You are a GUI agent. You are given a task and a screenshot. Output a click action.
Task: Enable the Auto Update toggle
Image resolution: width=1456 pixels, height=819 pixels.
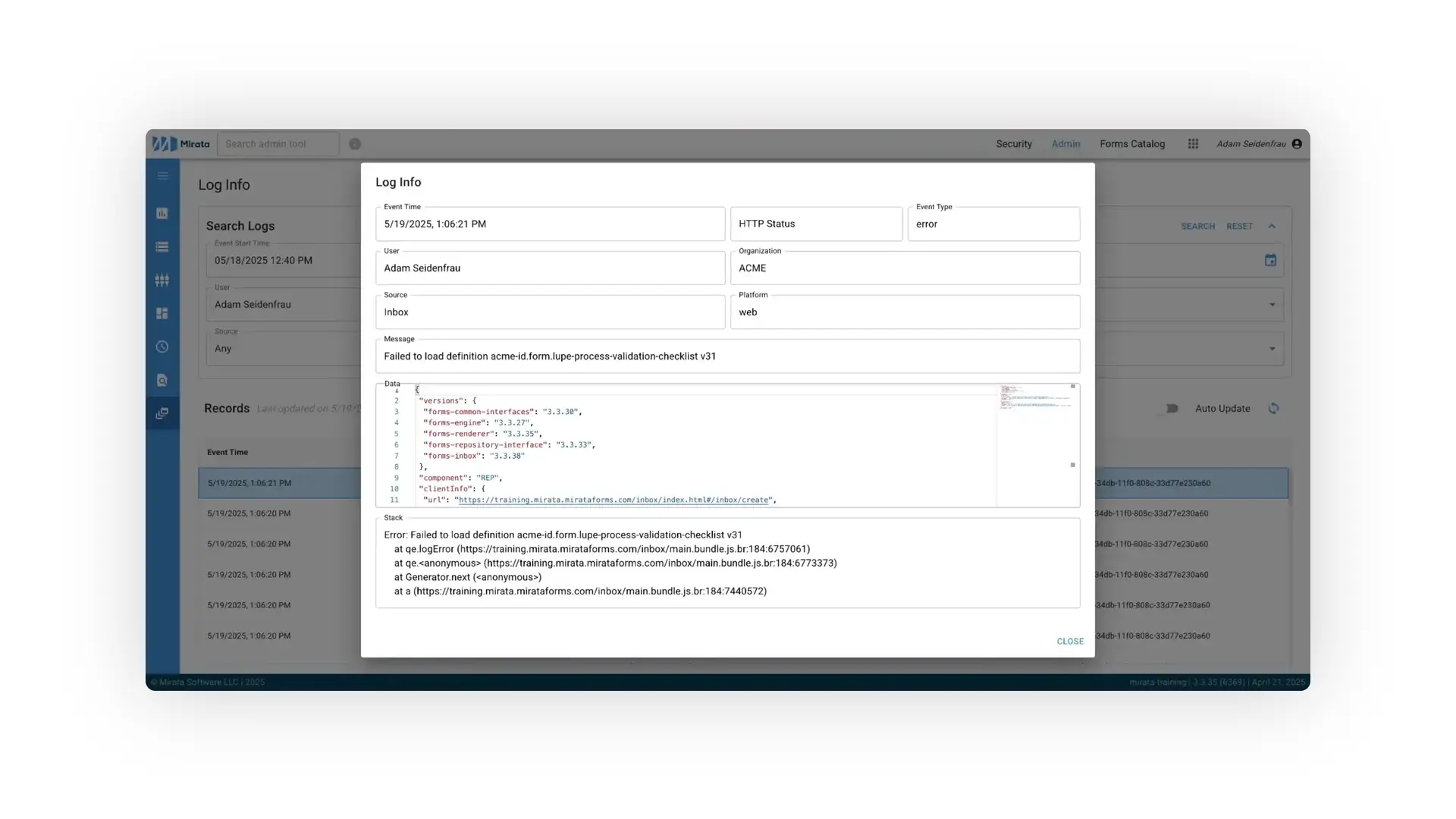1170,408
